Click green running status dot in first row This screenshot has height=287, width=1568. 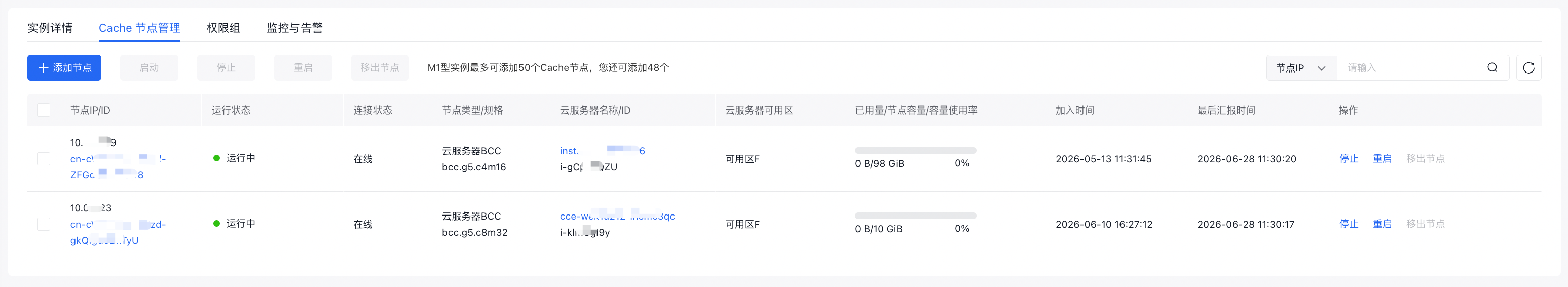217,158
